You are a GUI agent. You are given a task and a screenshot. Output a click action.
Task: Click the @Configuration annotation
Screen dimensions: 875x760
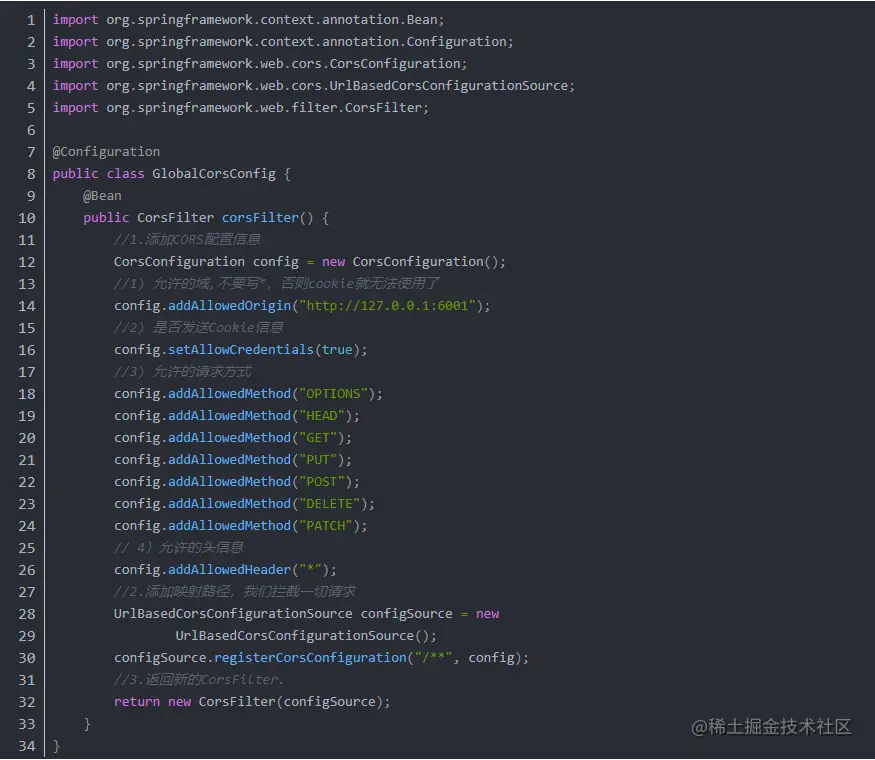(106, 152)
